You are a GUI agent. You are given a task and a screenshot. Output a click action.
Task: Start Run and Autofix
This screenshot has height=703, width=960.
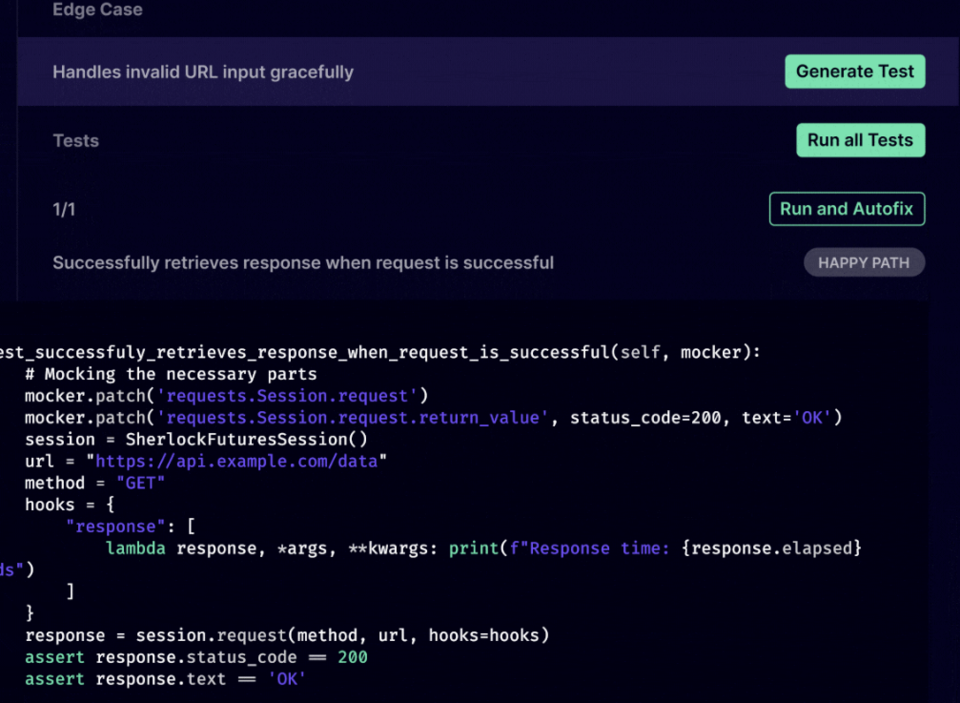coord(846,209)
